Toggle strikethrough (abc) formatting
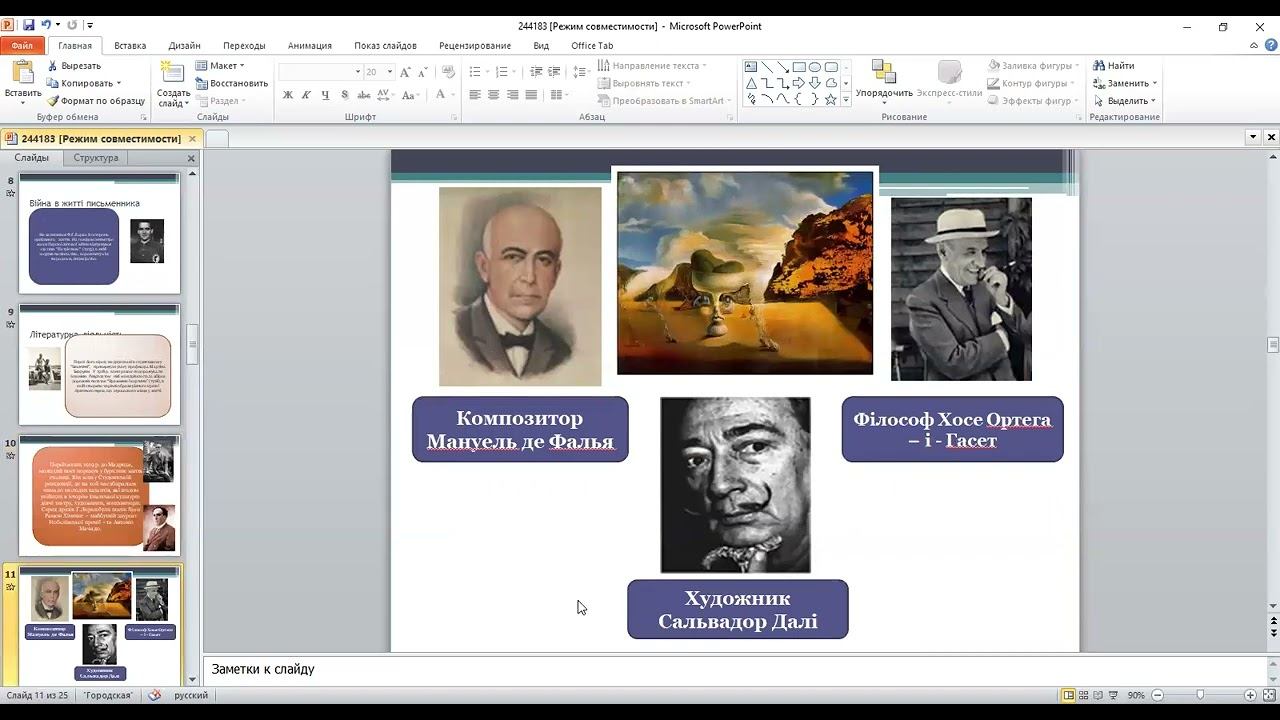1280x720 pixels. pyautogui.click(x=364, y=95)
